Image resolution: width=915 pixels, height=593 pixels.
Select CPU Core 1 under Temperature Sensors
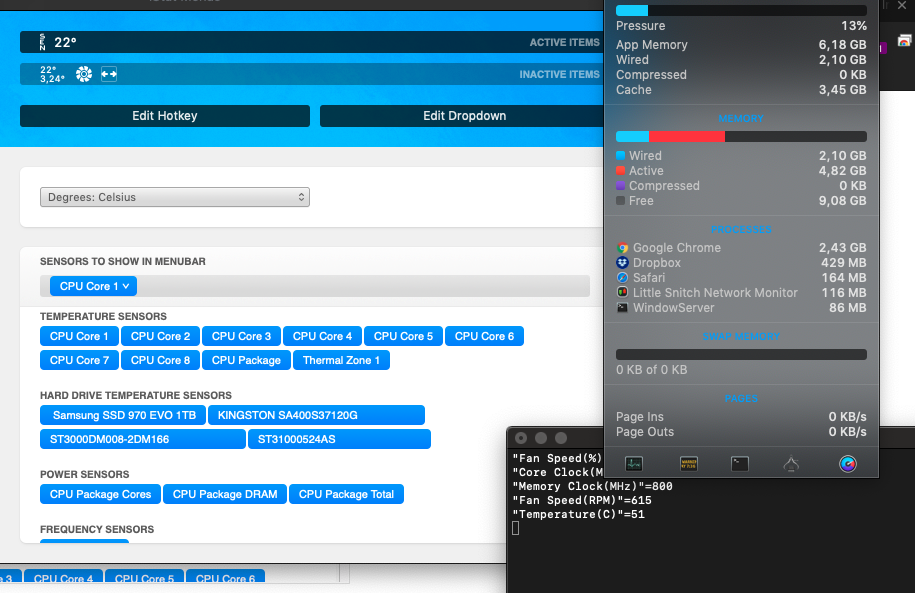79,336
